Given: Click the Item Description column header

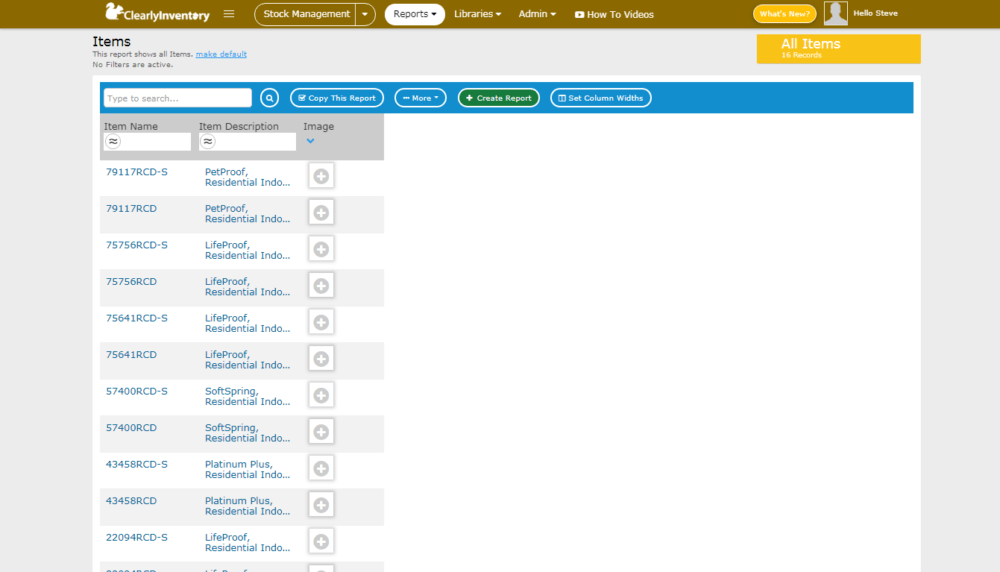Looking at the screenshot, I should click(239, 126).
